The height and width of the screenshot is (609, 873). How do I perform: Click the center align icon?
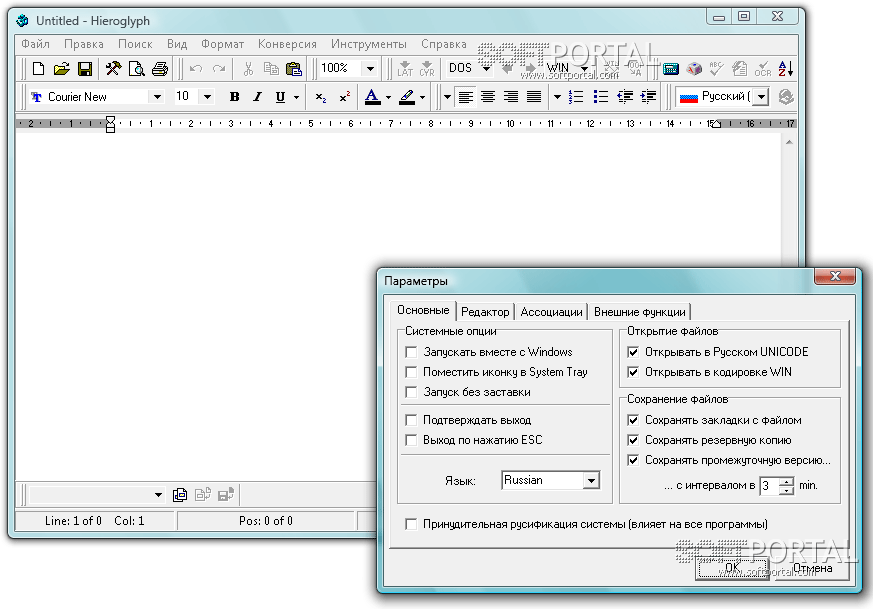488,97
